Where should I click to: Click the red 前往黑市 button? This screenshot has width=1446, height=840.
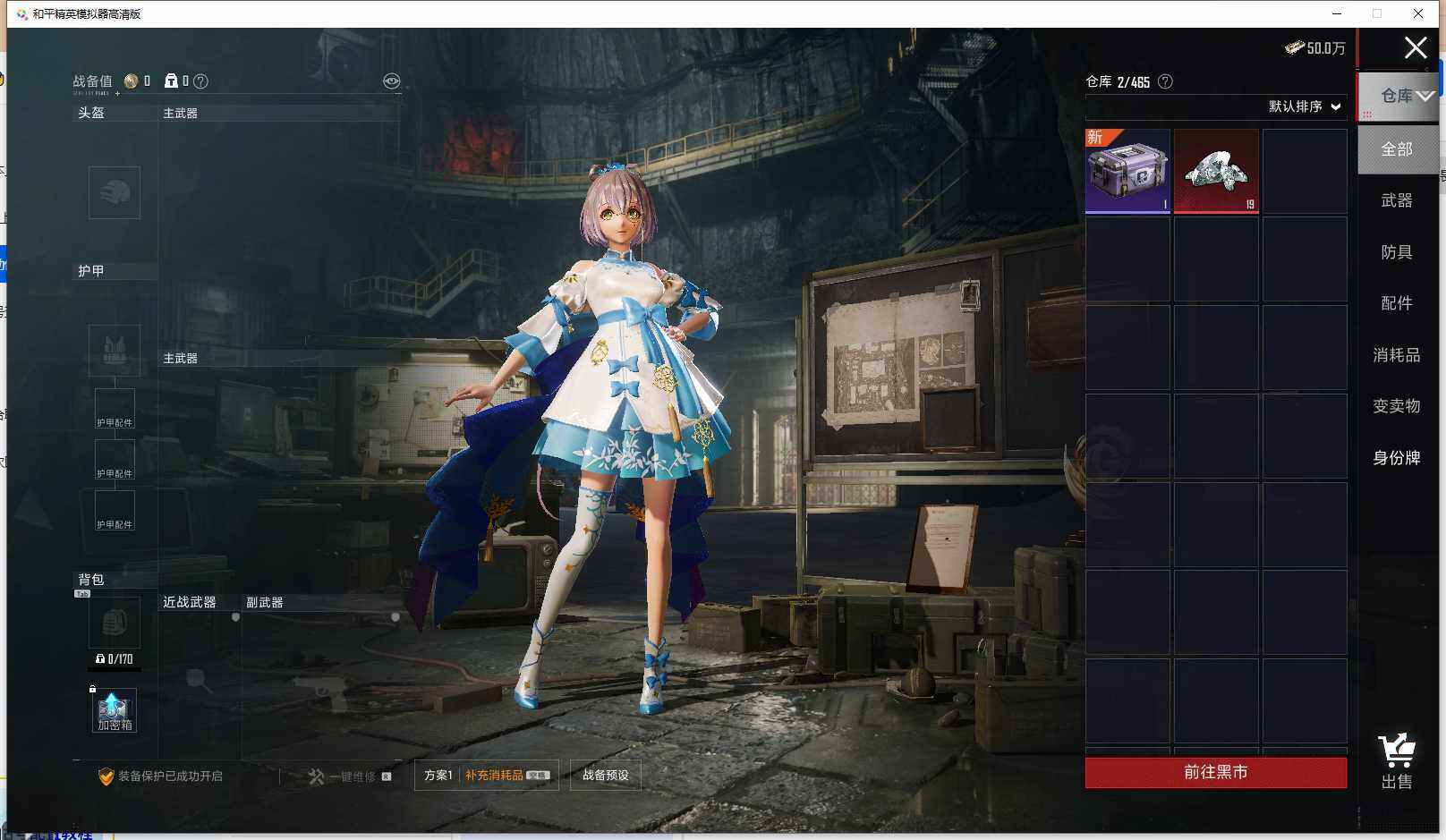tap(1216, 773)
